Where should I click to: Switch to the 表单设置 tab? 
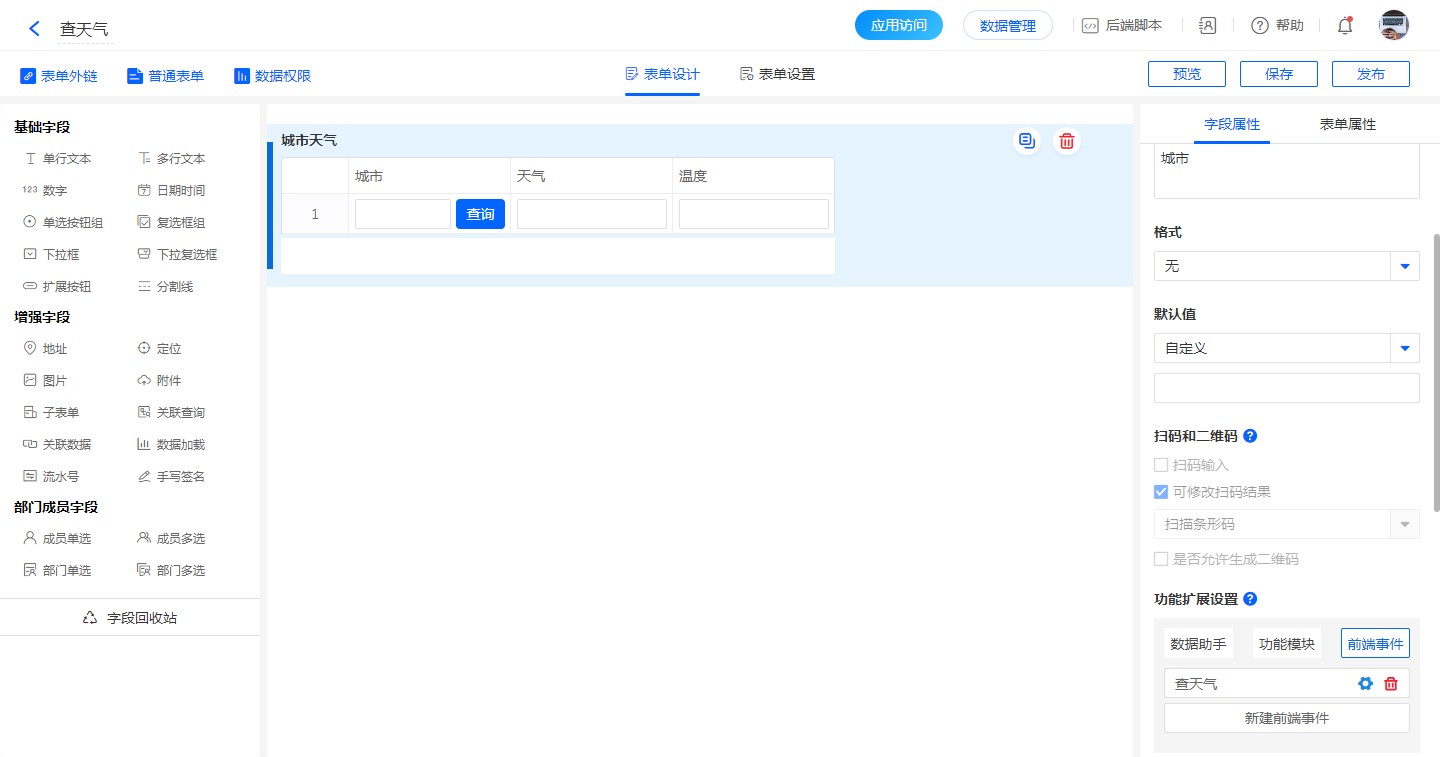tap(777, 74)
